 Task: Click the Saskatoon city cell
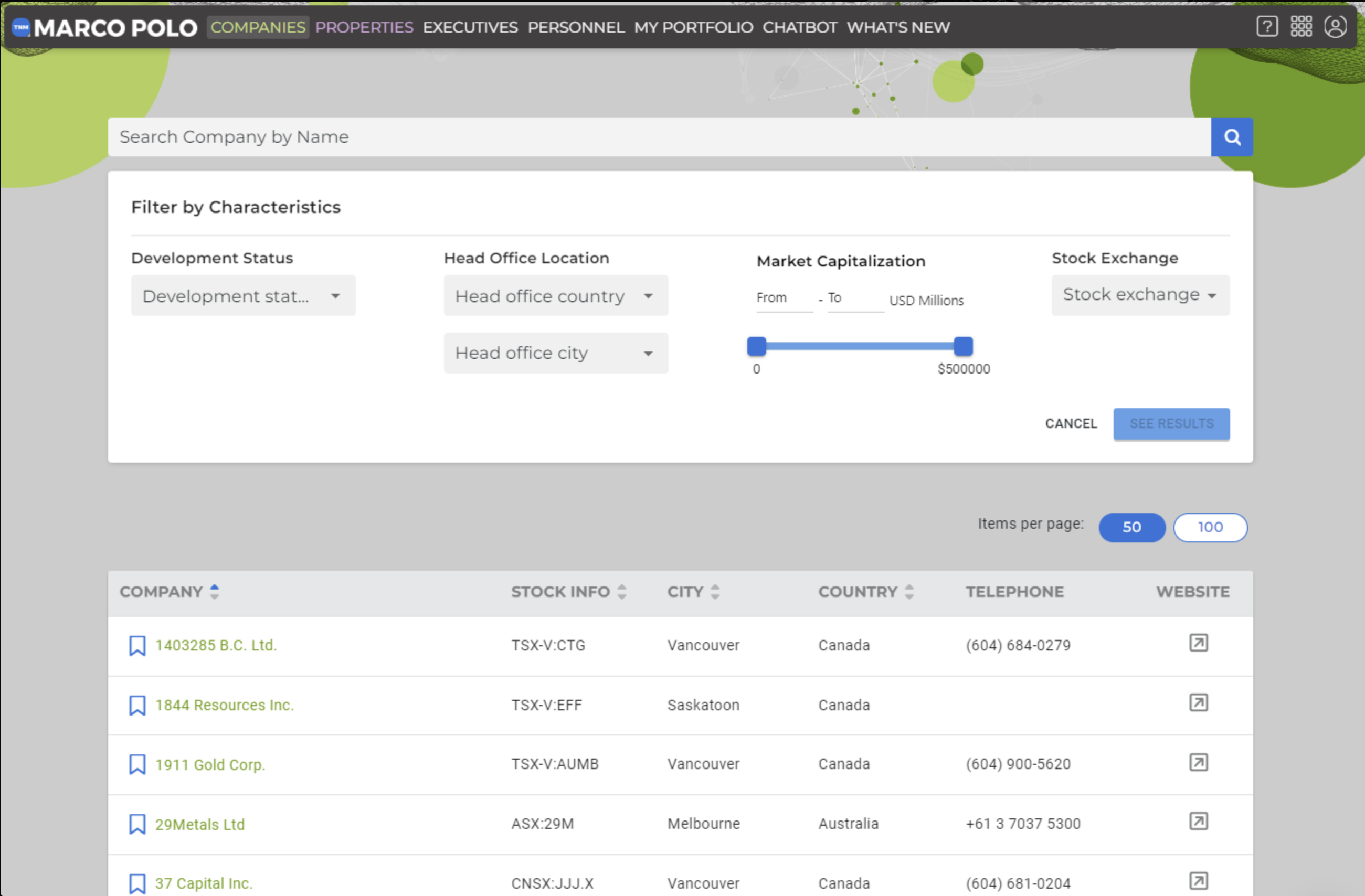click(703, 705)
